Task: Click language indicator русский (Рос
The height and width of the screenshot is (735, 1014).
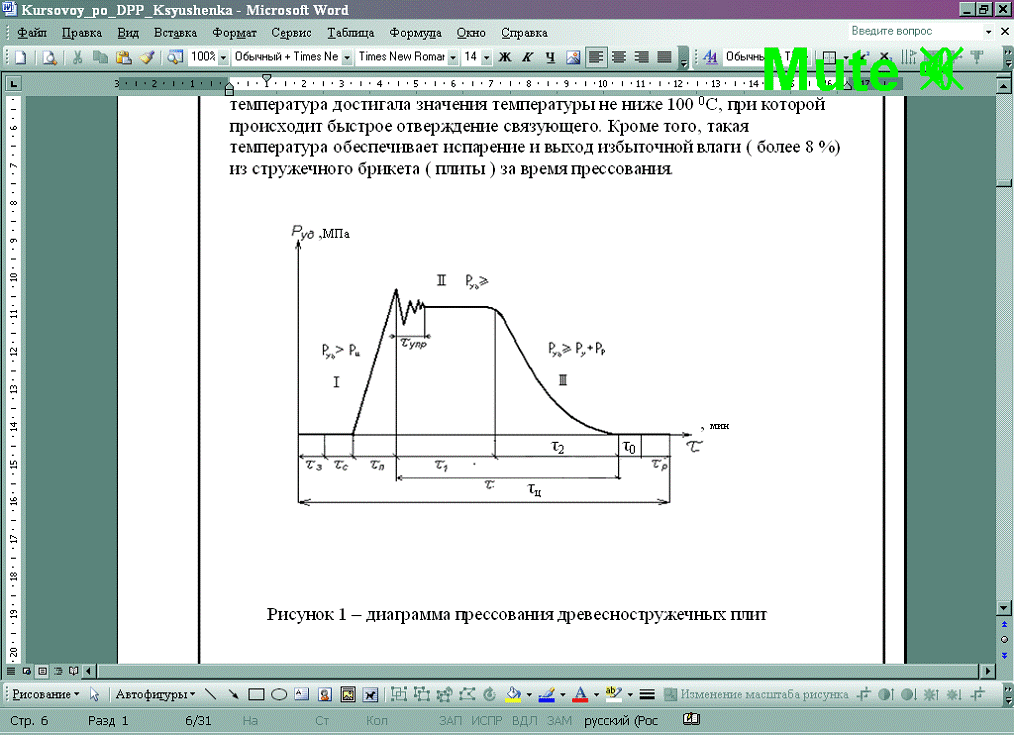Action: 621,720
